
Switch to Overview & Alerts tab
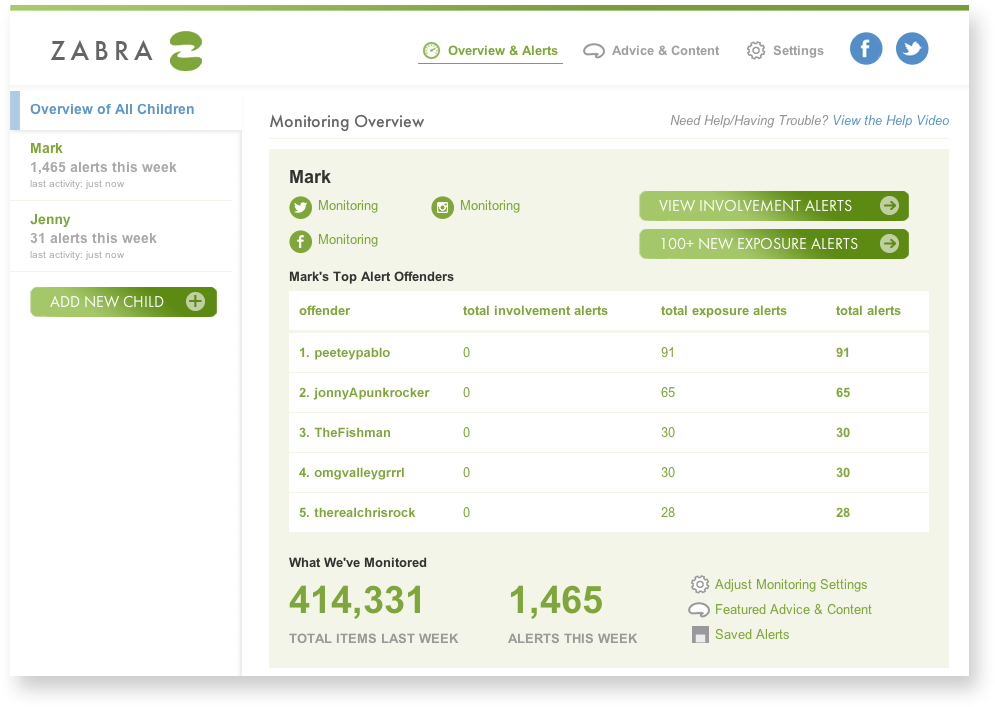point(490,51)
